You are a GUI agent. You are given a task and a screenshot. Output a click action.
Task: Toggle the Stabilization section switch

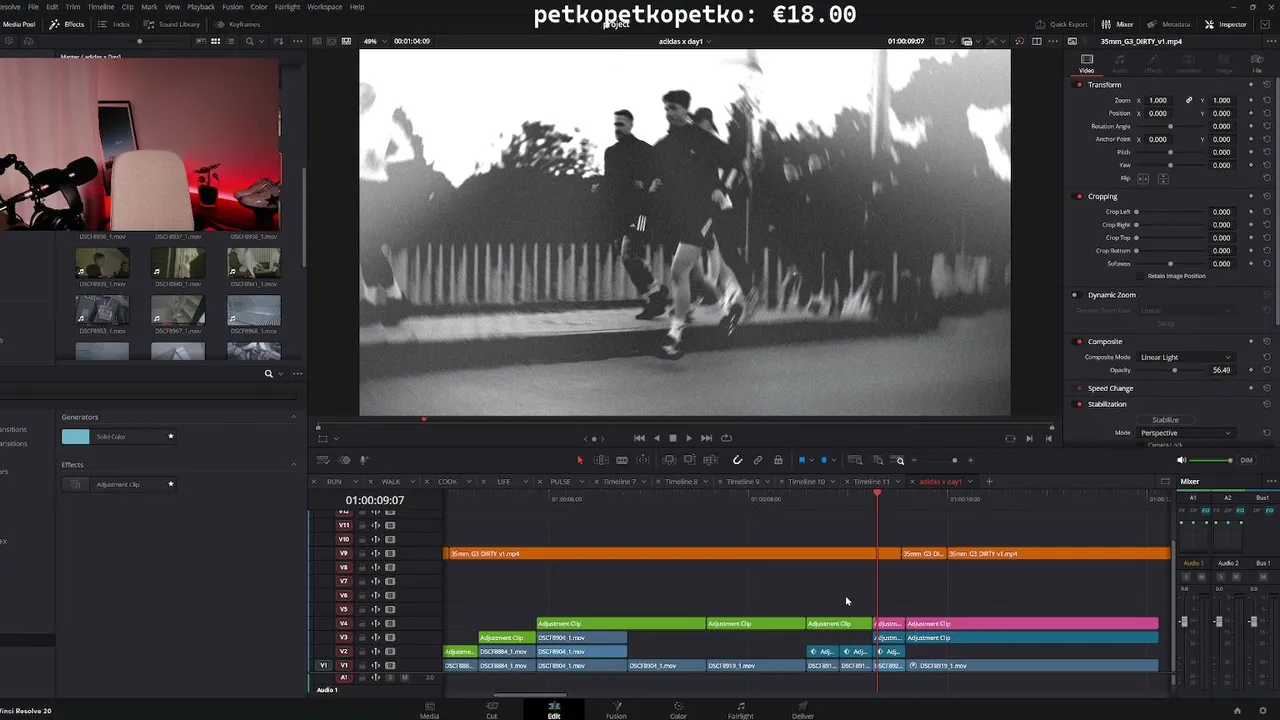1079,404
